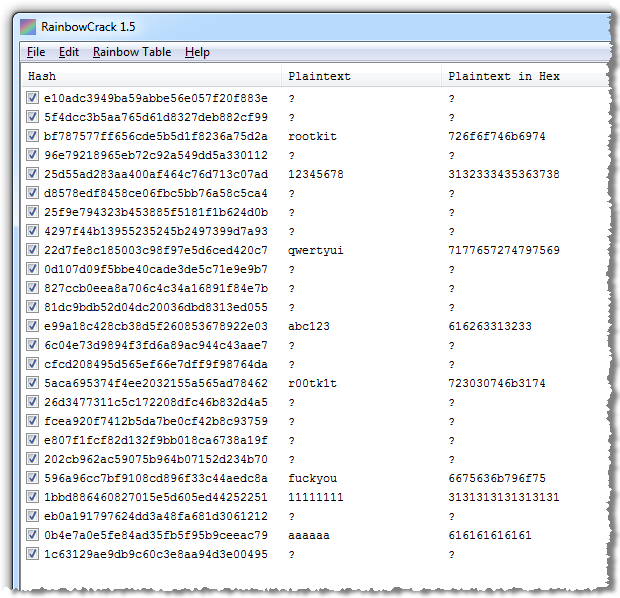Viewport: 620px width, 598px height.
Task: Toggle checkbox for hash 1bbd886460827015e5d605ed44252251
Action: click(32, 496)
